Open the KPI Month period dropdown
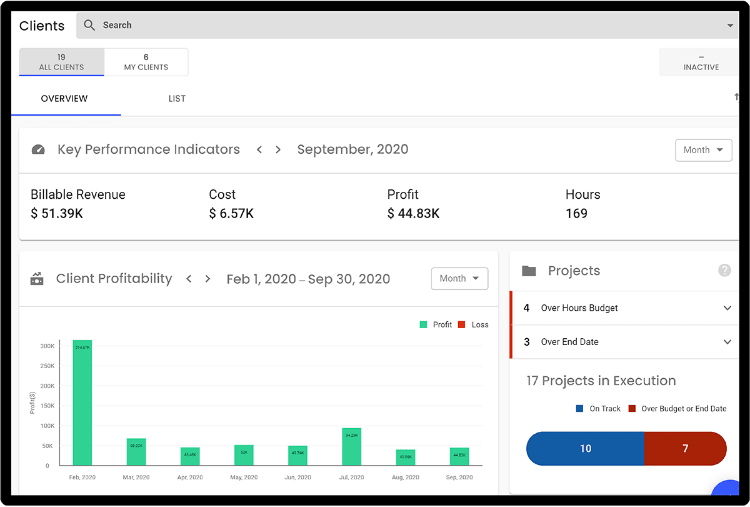 pos(703,150)
